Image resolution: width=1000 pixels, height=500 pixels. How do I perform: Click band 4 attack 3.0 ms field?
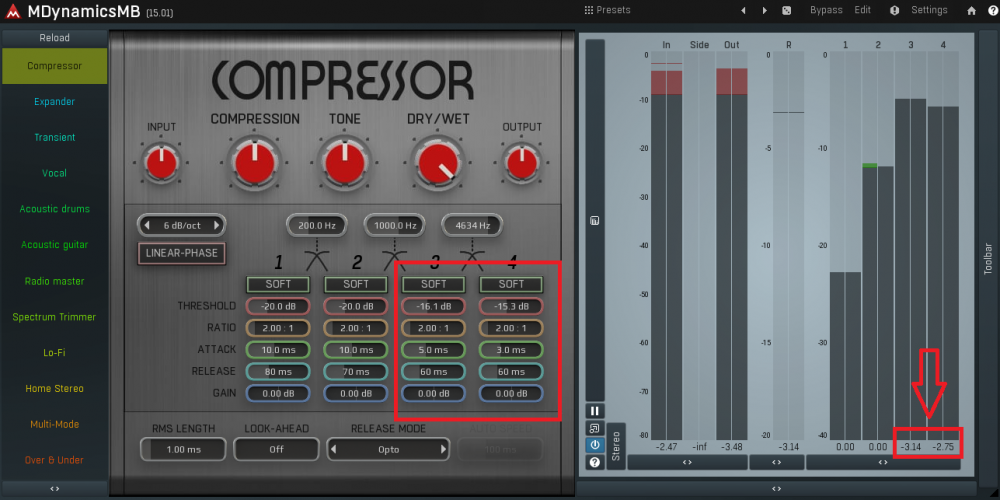tap(511, 349)
